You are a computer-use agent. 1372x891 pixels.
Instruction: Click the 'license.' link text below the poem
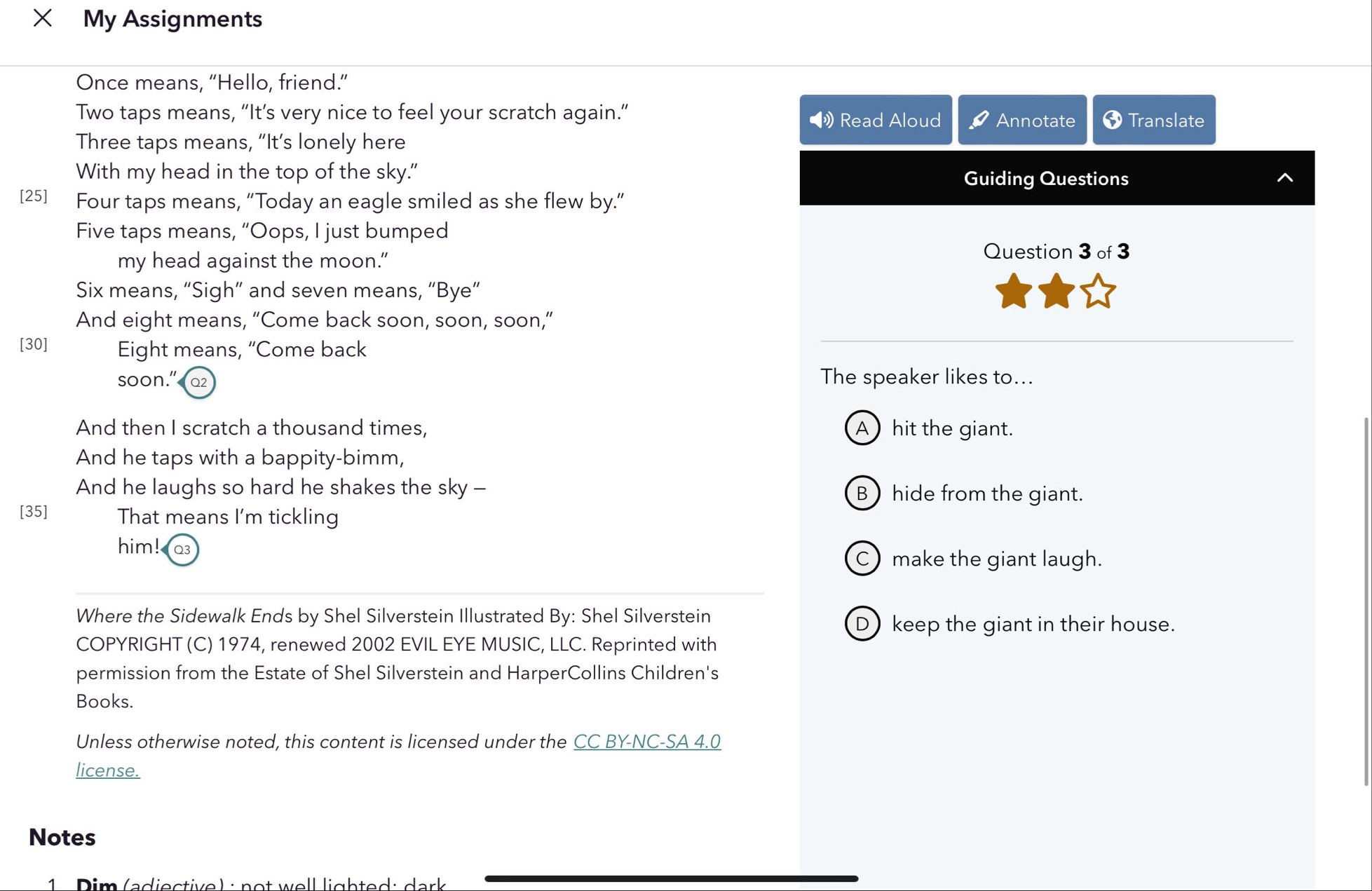108,770
